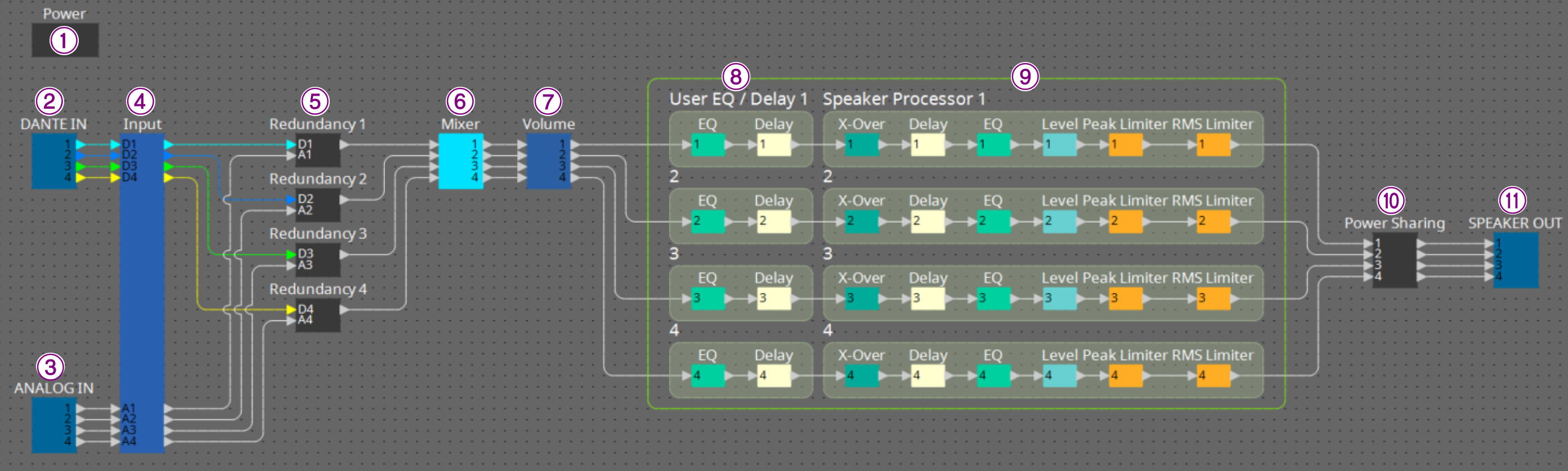
Task: Open the Power component block
Action: tap(65, 40)
